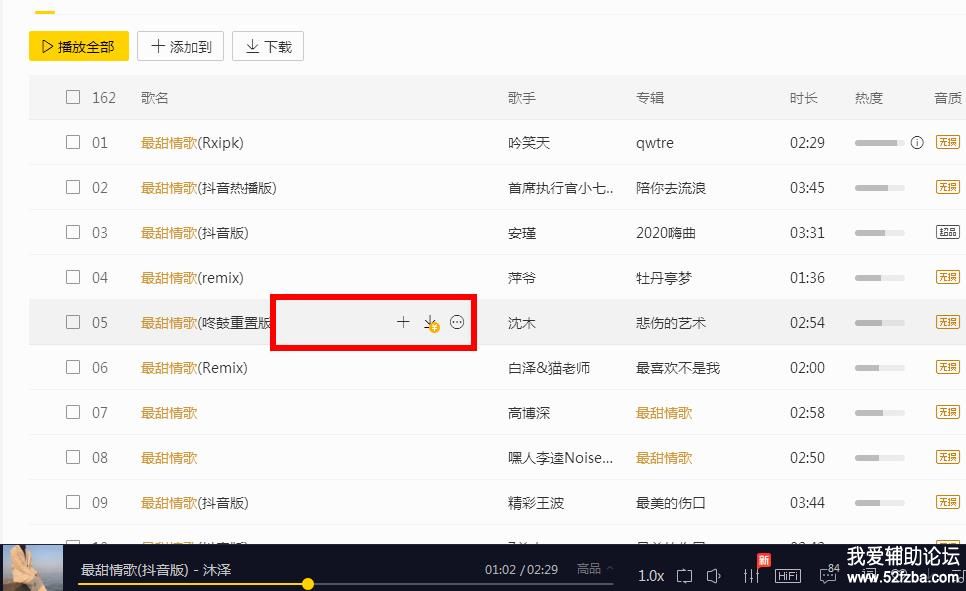The height and width of the screenshot is (591, 966).
Task: Check the box for song 07
Action: pyautogui.click(x=73, y=412)
